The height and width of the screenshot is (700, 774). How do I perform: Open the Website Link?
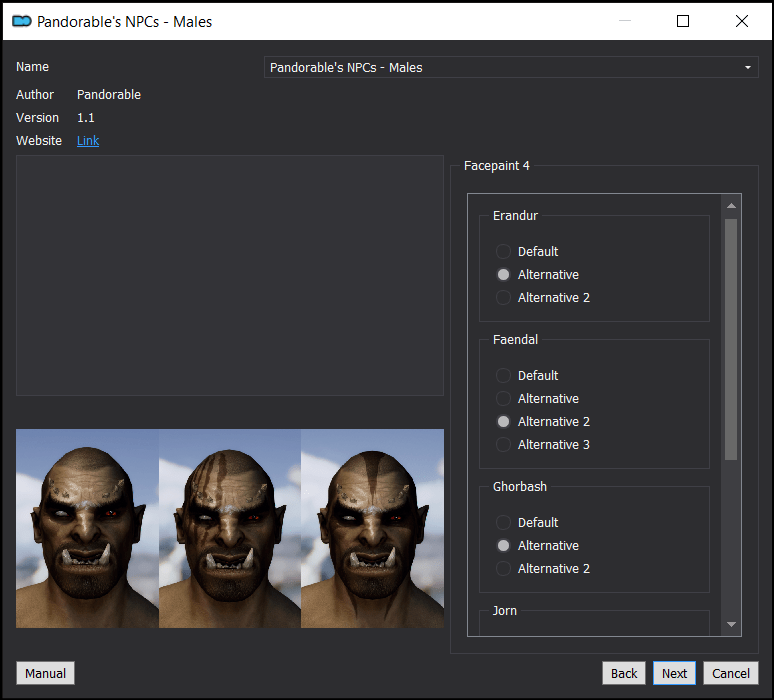pyautogui.click(x=88, y=141)
